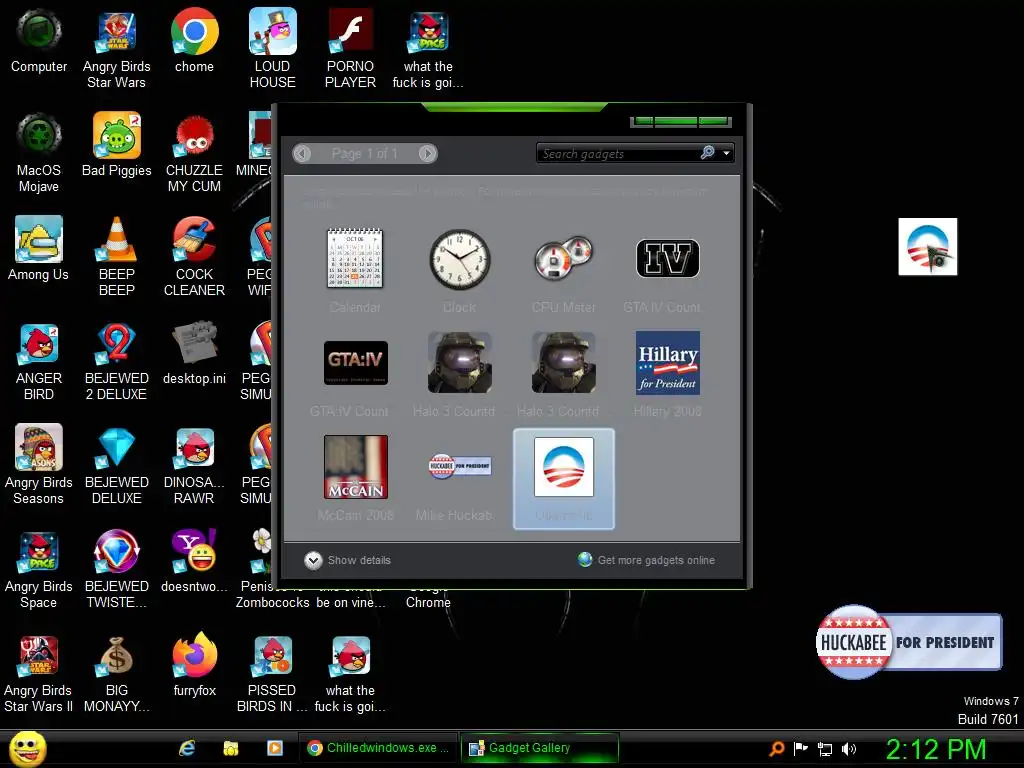Open the volume speaker tray icon
This screenshot has height=768, width=1024.
[x=849, y=749]
